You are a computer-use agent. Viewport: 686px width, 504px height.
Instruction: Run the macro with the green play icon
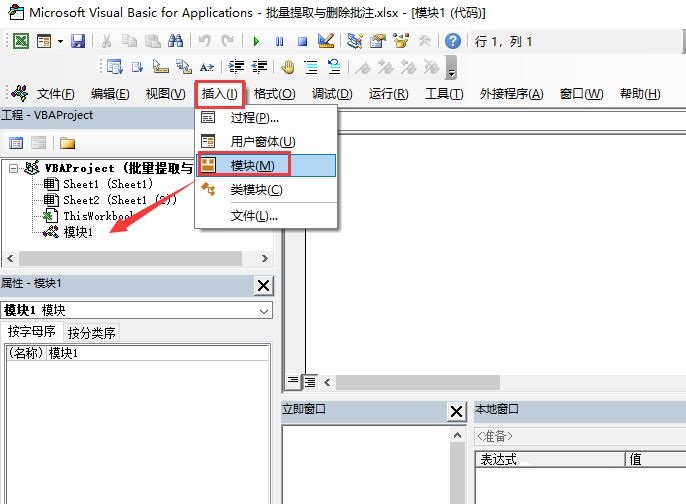click(x=256, y=42)
